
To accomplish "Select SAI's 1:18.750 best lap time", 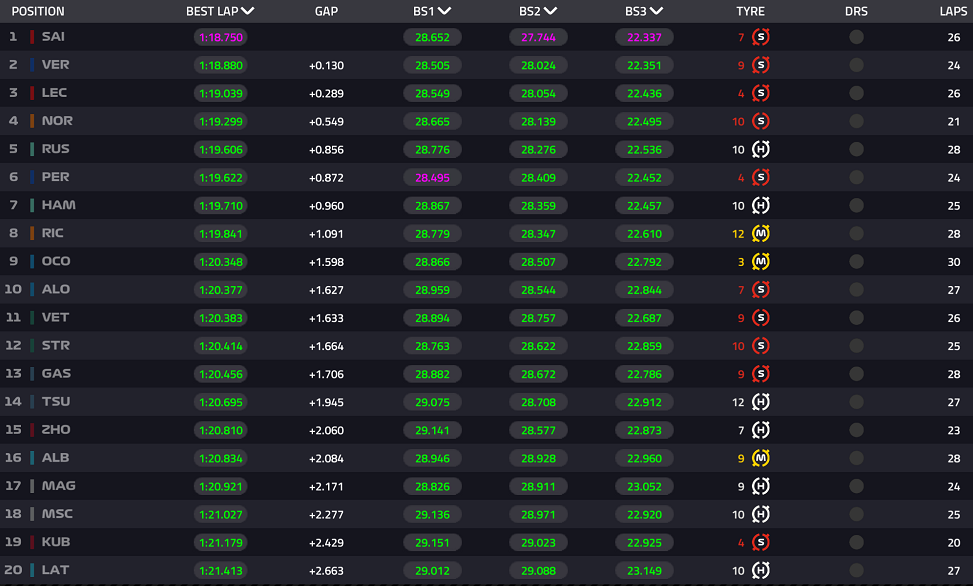I will point(221,37).
